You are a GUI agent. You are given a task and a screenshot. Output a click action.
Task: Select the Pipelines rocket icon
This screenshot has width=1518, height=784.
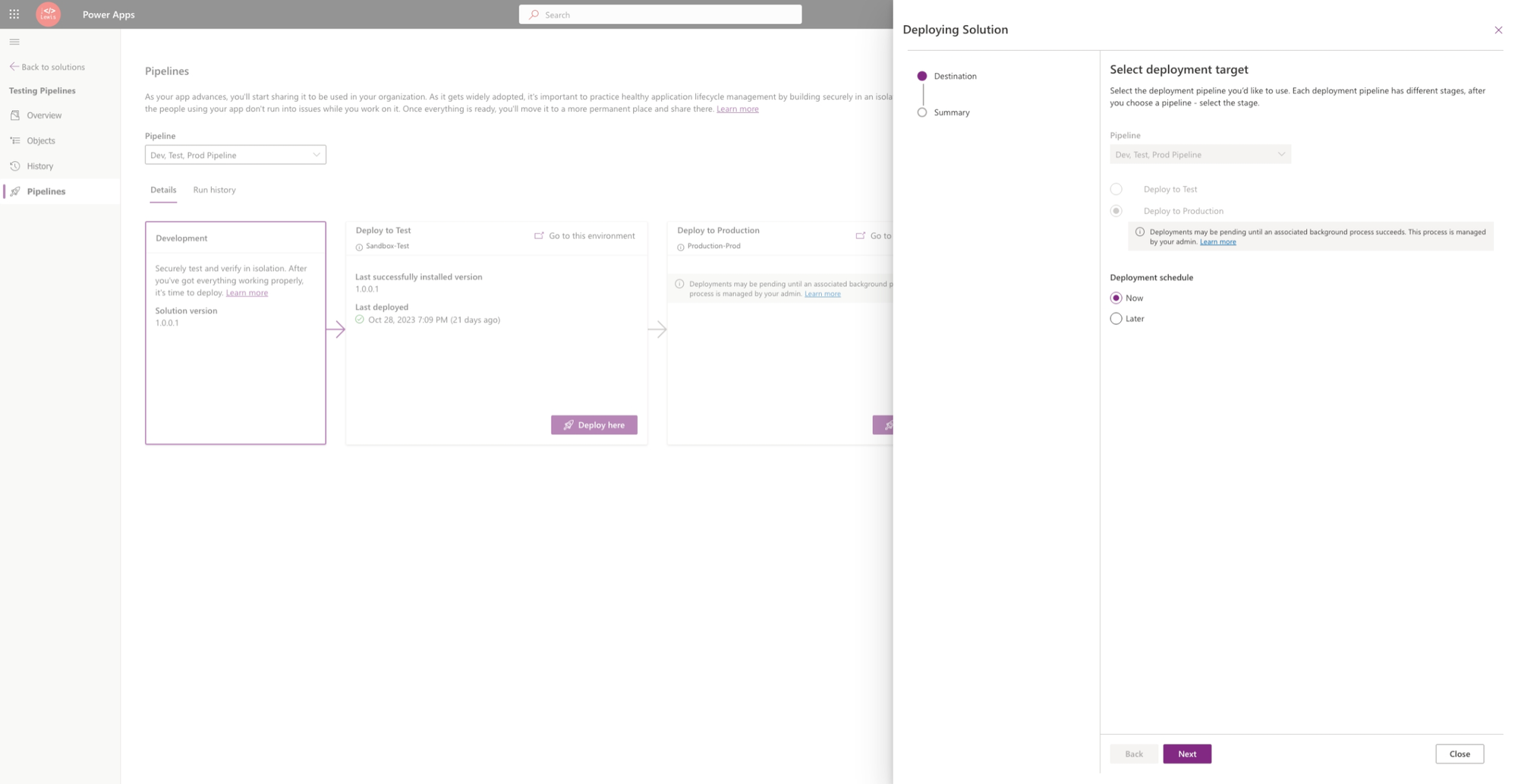tap(15, 191)
